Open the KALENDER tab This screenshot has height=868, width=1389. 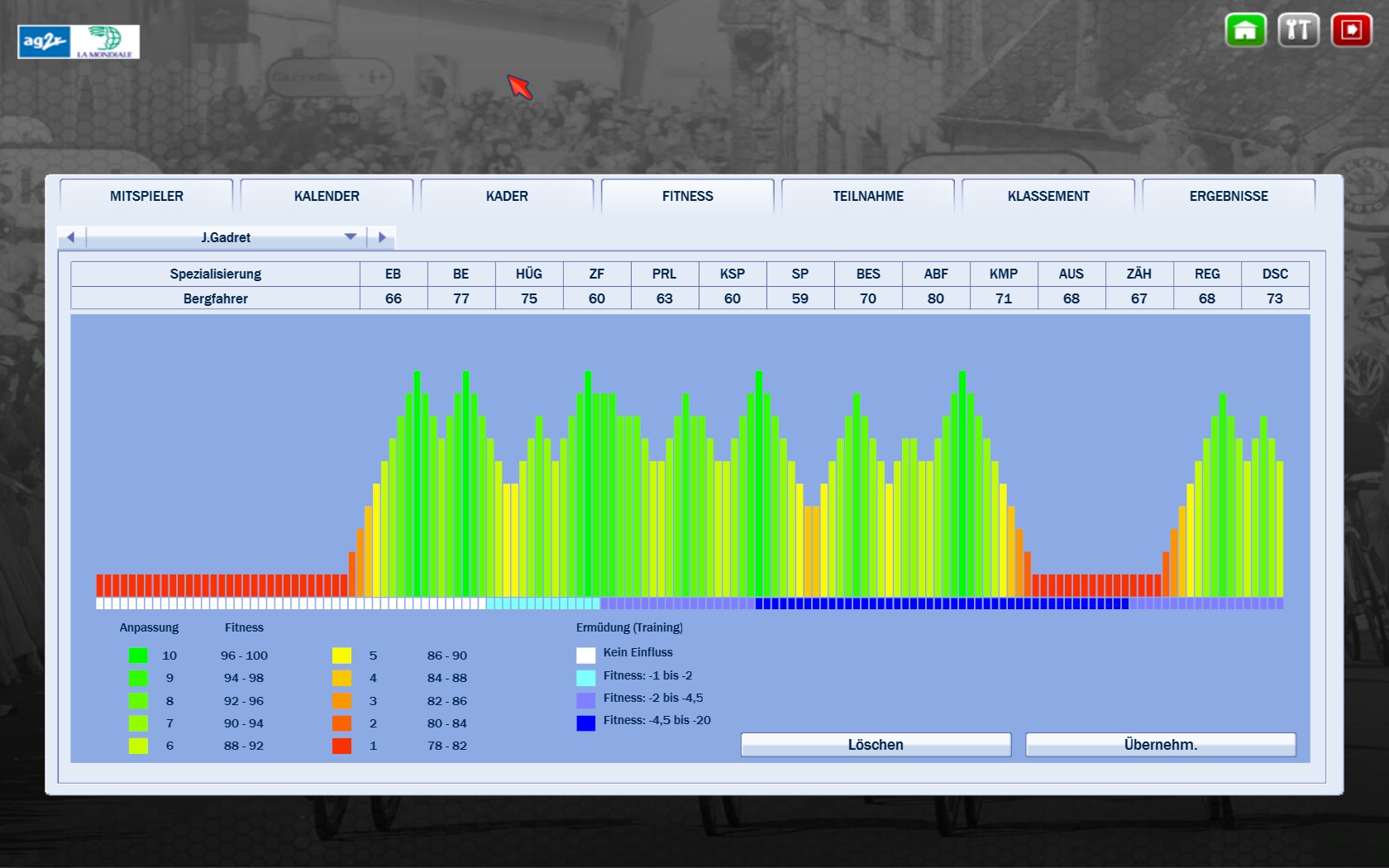pos(327,196)
